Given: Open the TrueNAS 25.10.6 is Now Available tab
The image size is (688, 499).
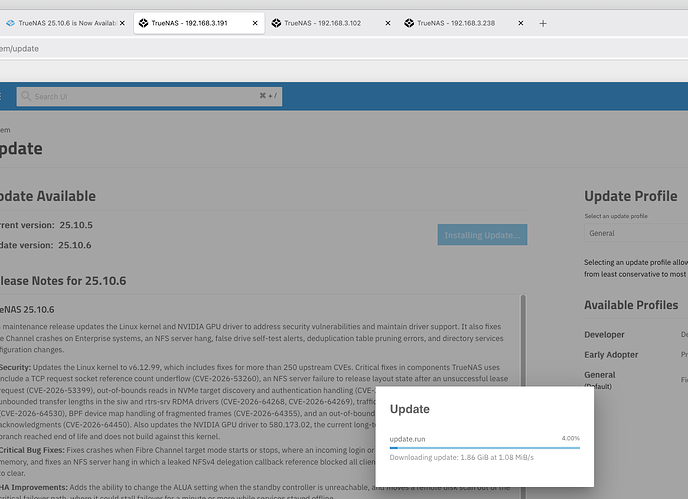Looking at the screenshot, I should coord(66,23).
